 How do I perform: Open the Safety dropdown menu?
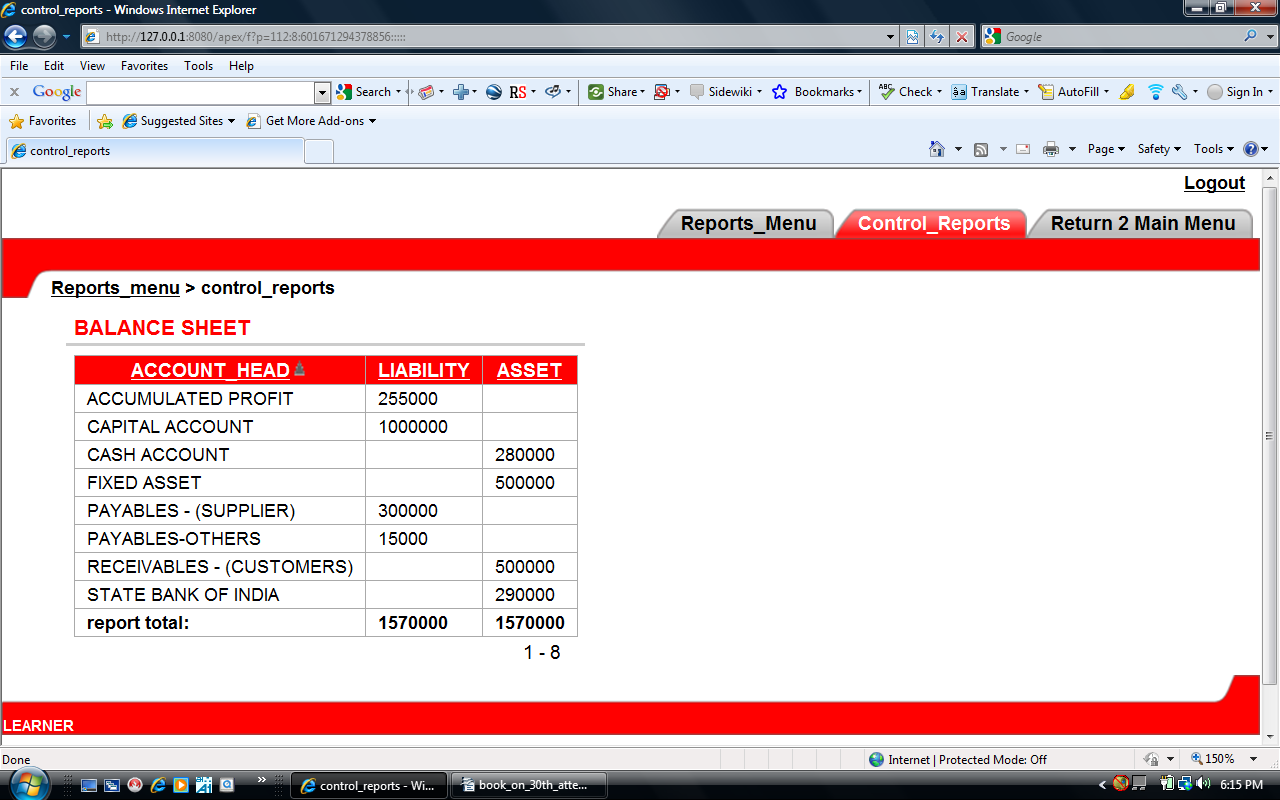point(1158,149)
